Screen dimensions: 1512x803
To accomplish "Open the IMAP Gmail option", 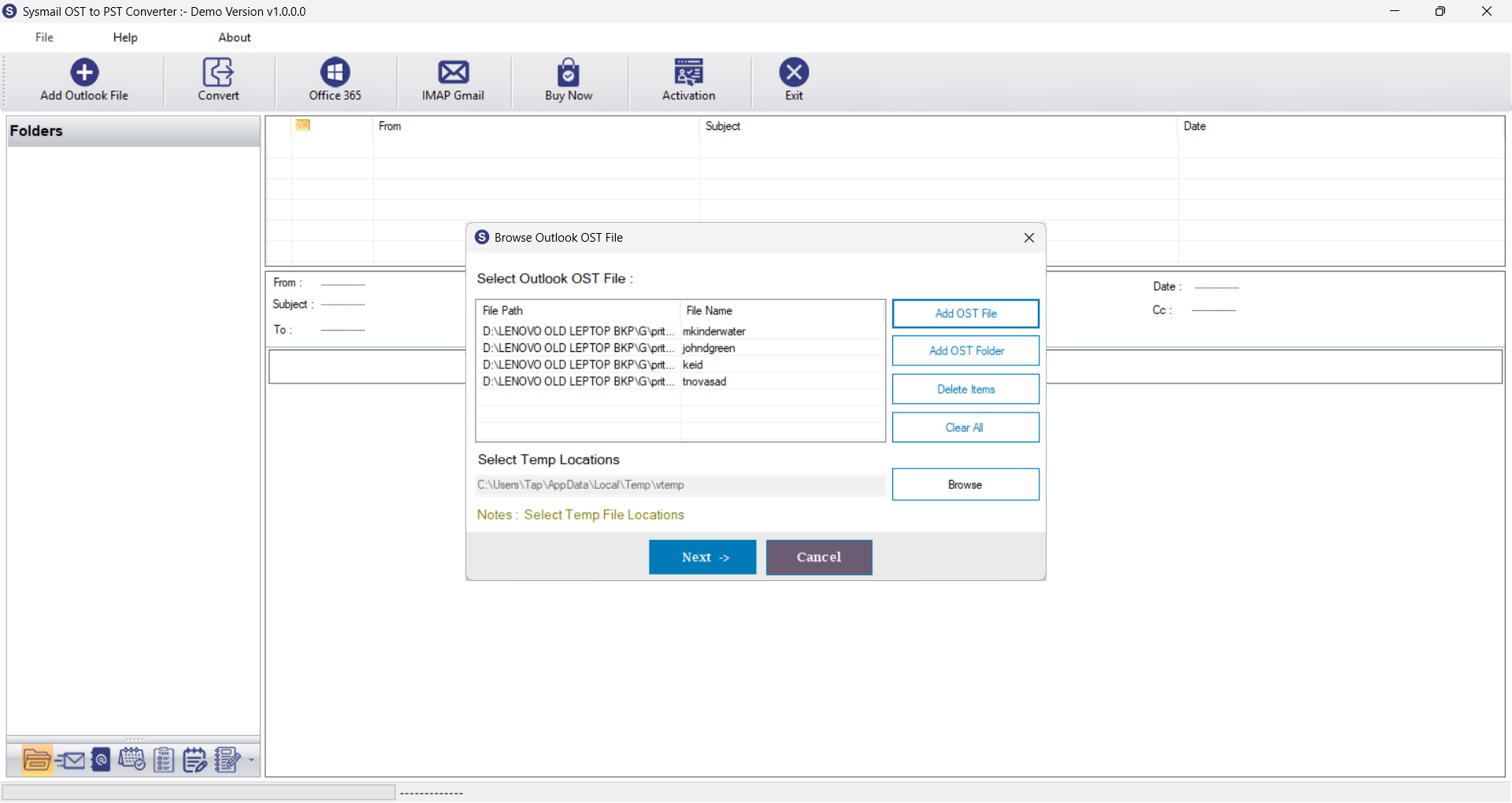I will pyautogui.click(x=453, y=80).
